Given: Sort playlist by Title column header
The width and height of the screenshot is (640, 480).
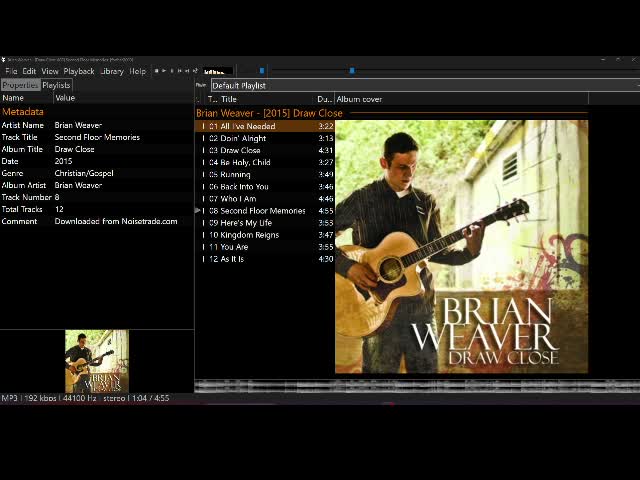Looking at the screenshot, I should pyautogui.click(x=267, y=99).
